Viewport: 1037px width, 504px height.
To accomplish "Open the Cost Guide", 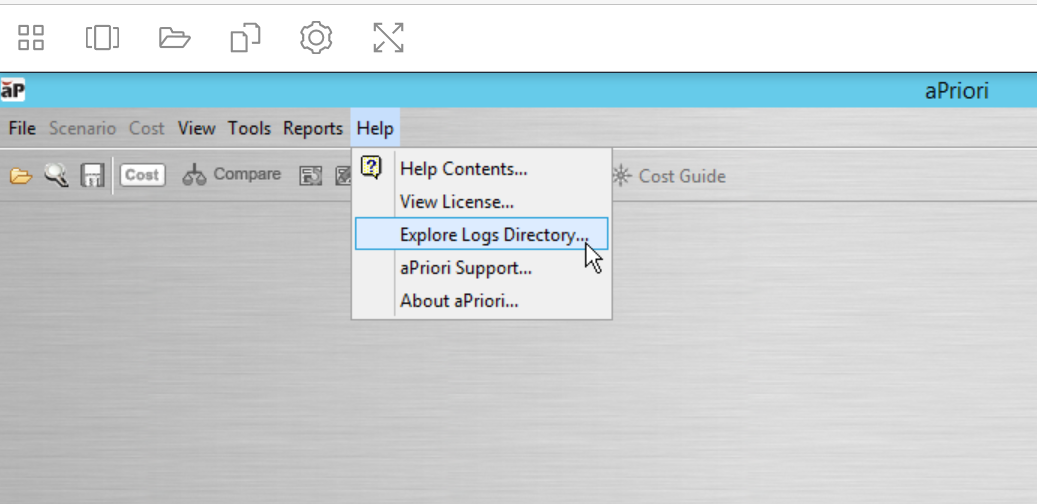I will pos(669,176).
